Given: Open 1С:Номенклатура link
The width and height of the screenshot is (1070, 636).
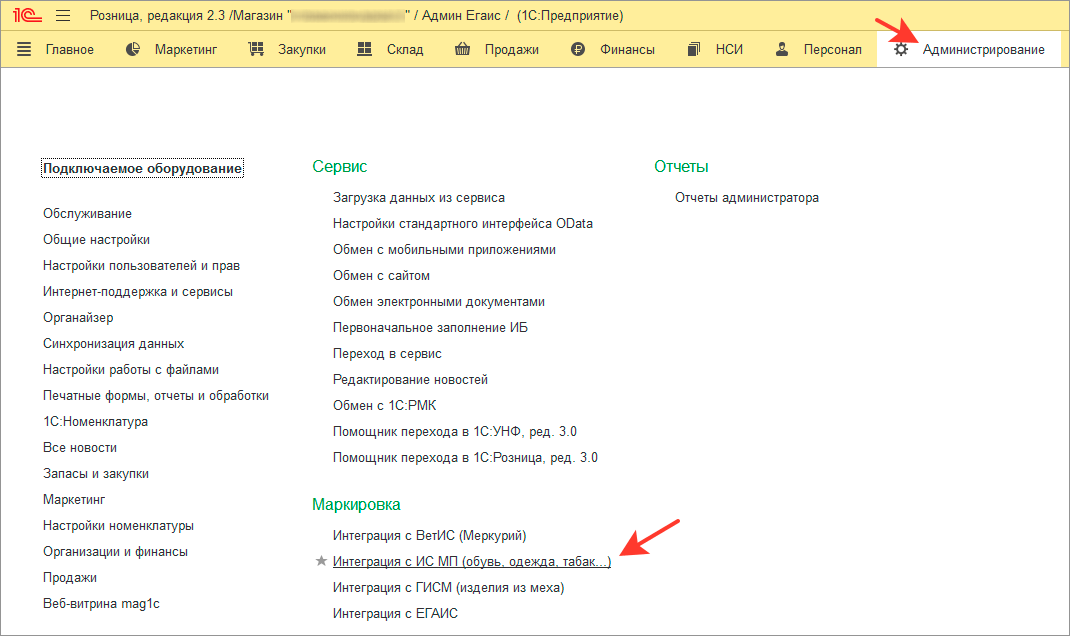Looking at the screenshot, I should [x=96, y=421].
